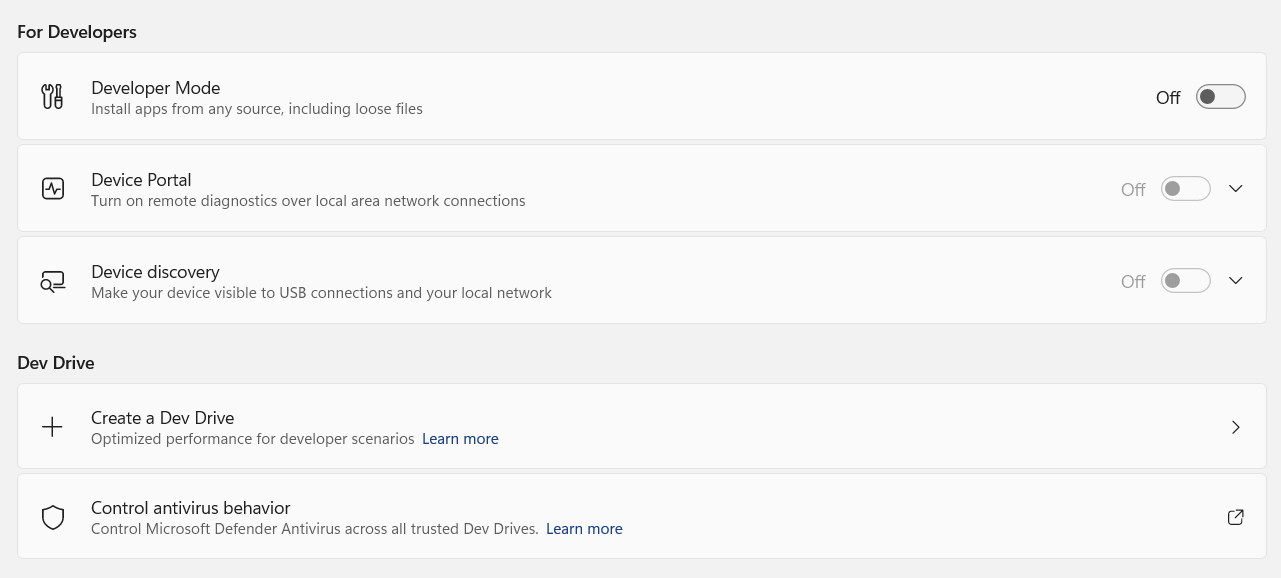Open Learn more link for Dev Drive

(x=460, y=439)
